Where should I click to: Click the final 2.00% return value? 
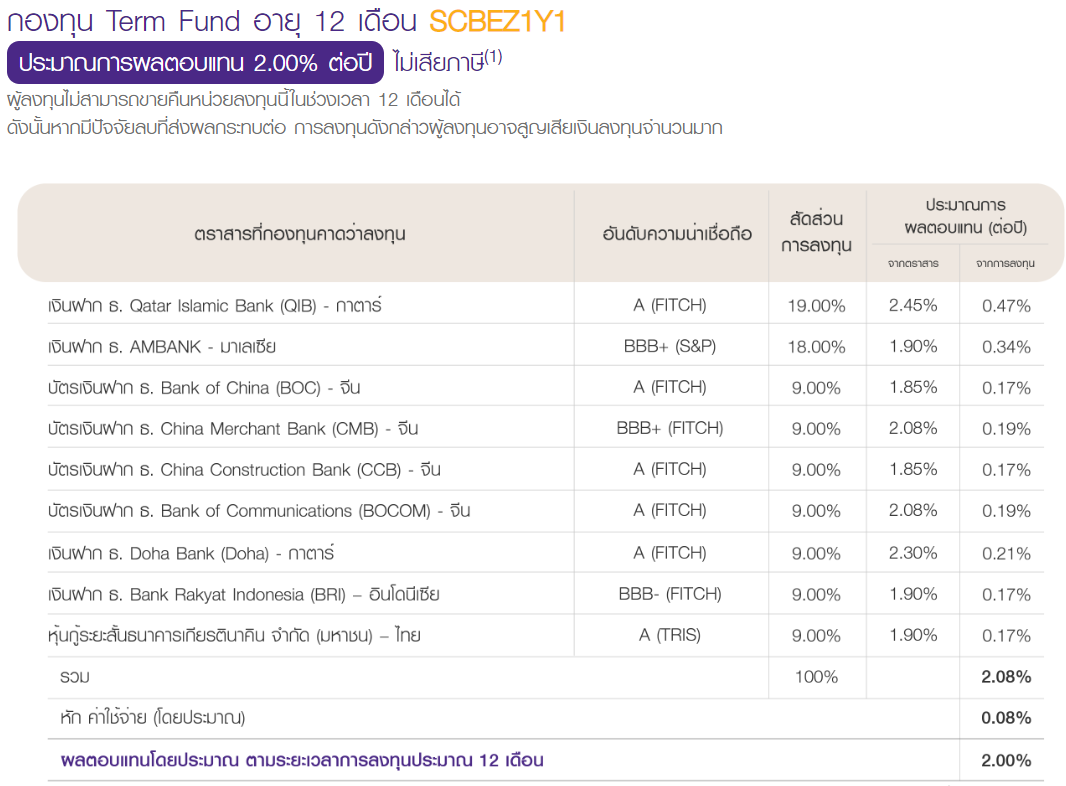tap(1006, 760)
